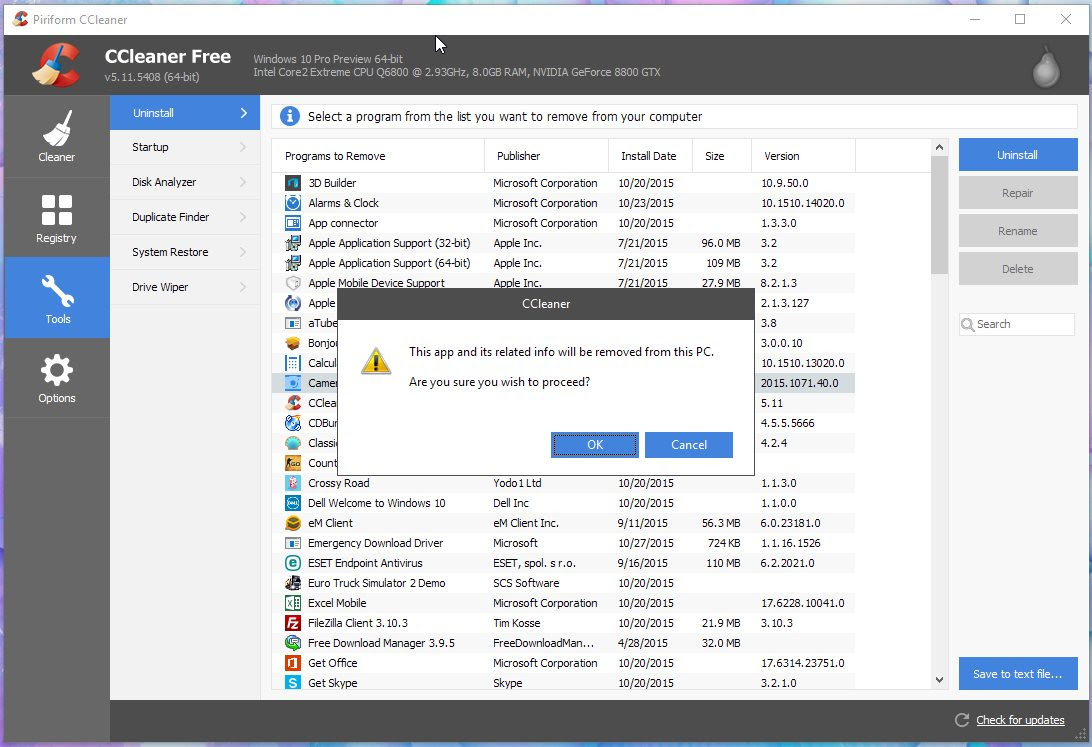Click the Piriform pear logo
The width and height of the screenshot is (1092, 747).
point(1045,67)
